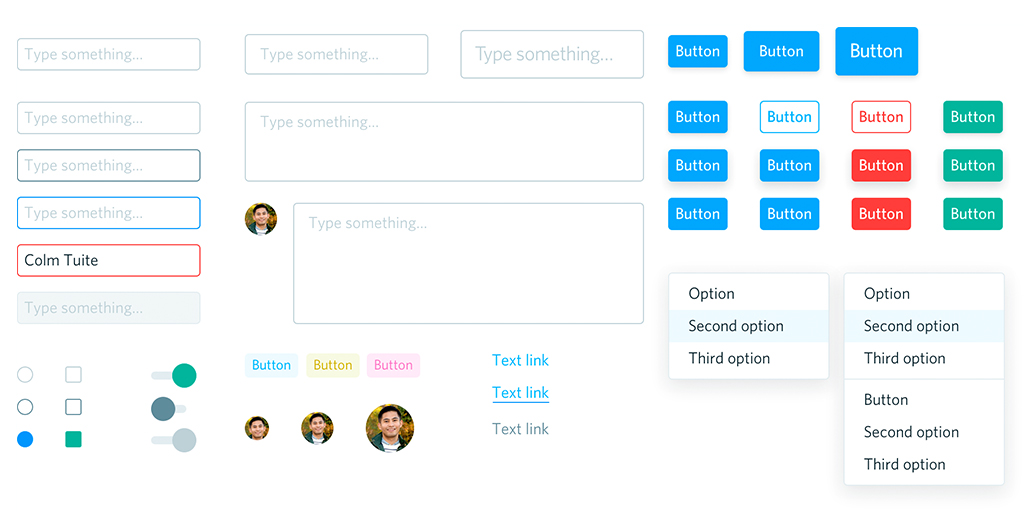The width and height of the screenshot is (1024, 512).
Task: Click the yellow tag Button
Action: [333, 365]
